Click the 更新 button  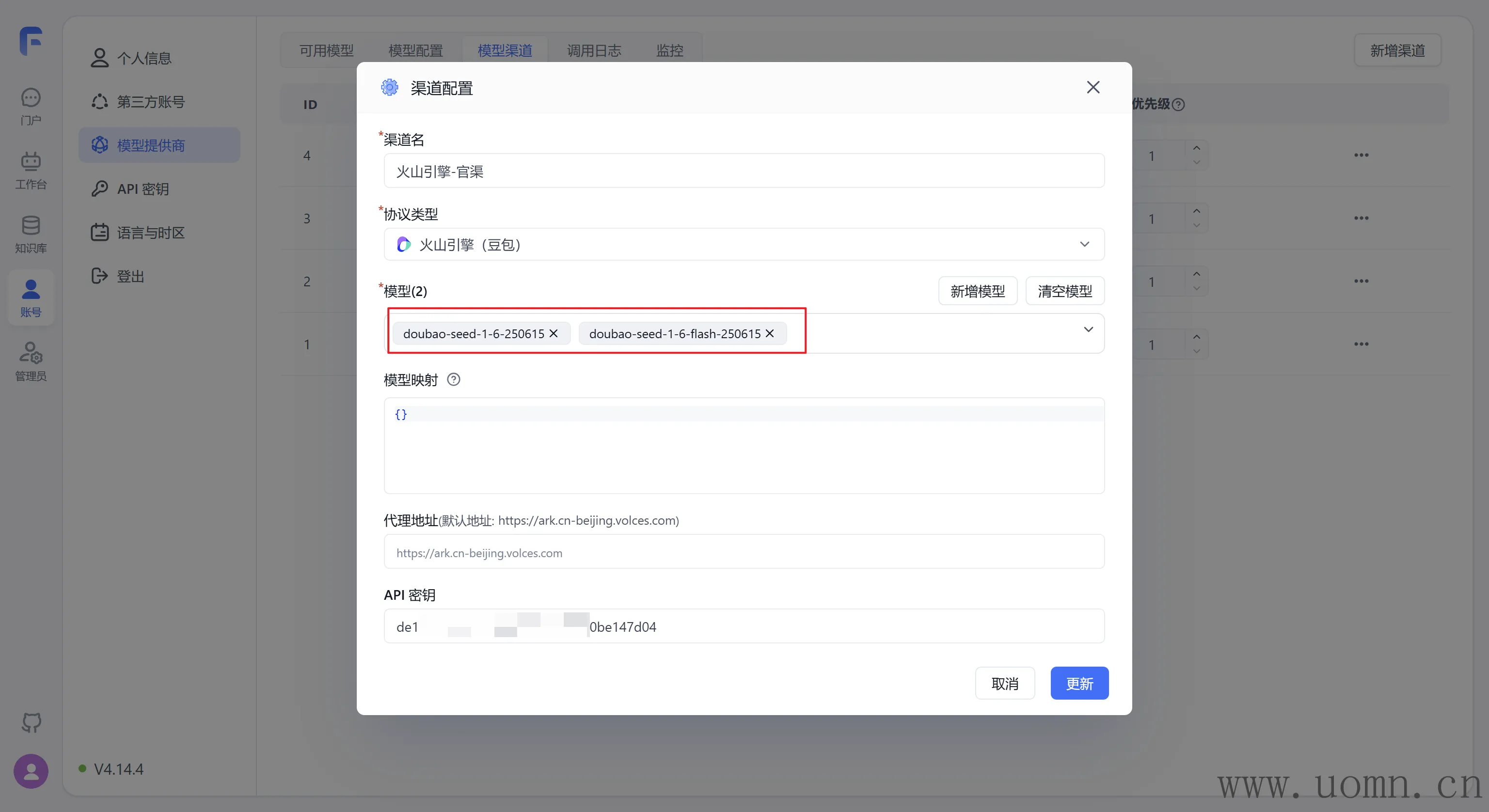(x=1079, y=683)
